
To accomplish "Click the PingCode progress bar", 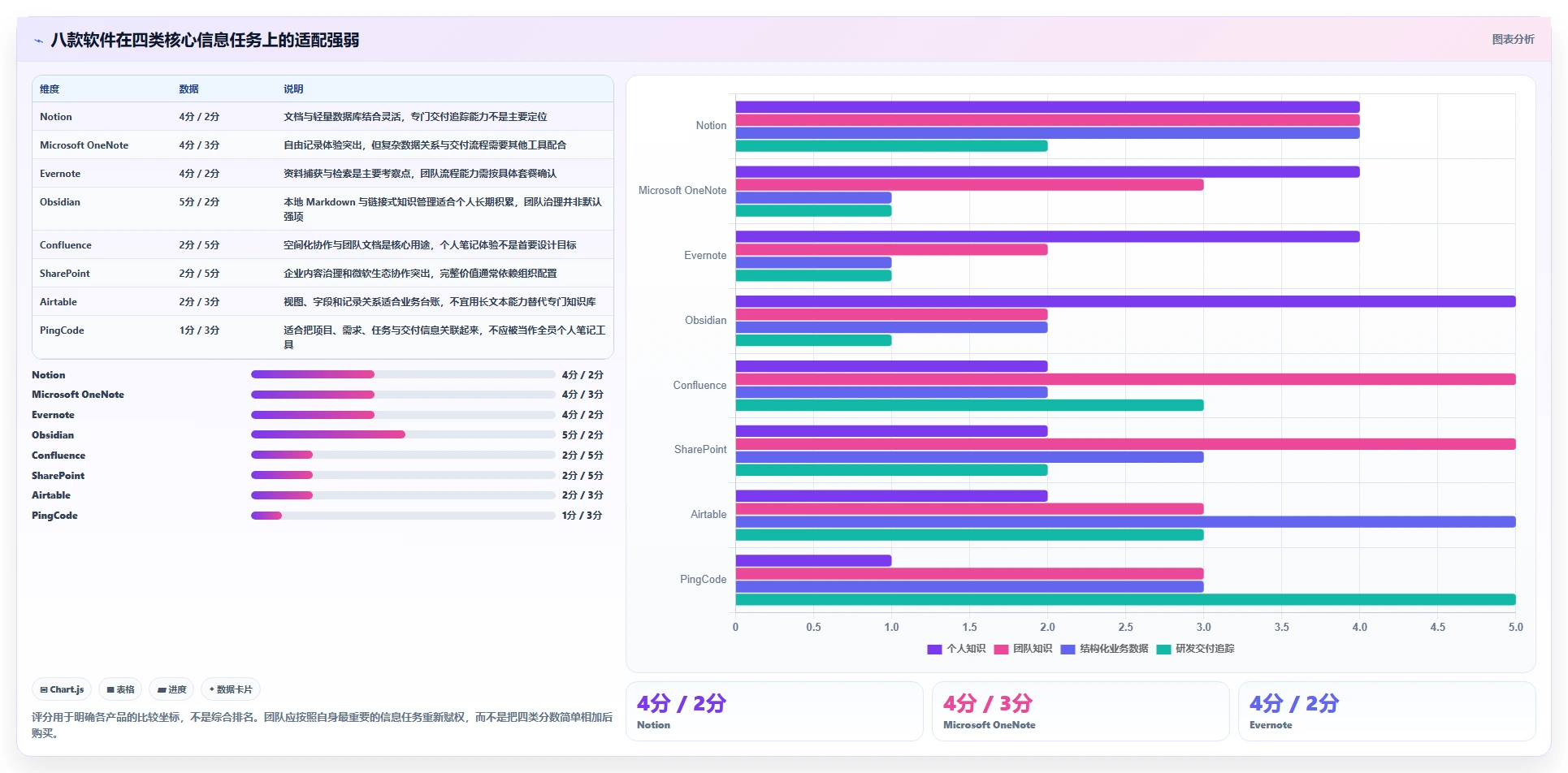I will [x=403, y=516].
